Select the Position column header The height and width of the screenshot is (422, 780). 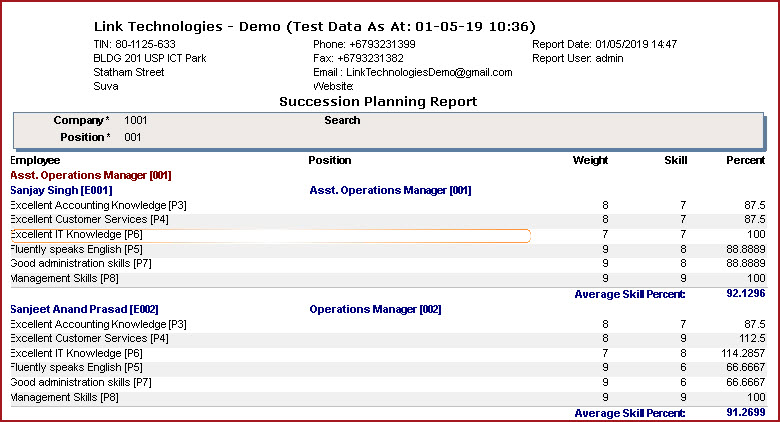click(329, 160)
